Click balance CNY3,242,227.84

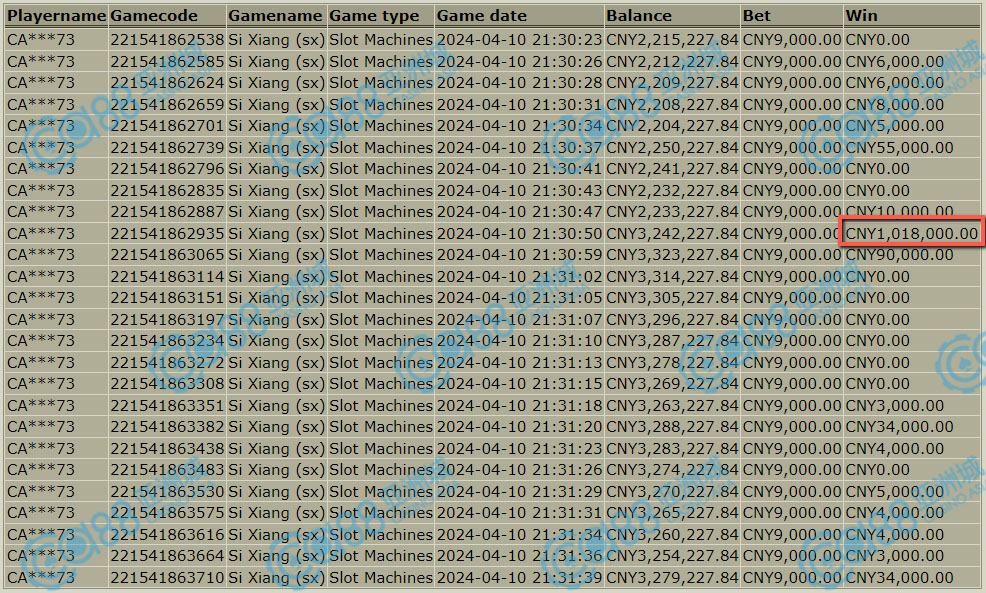pyautogui.click(x=672, y=233)
